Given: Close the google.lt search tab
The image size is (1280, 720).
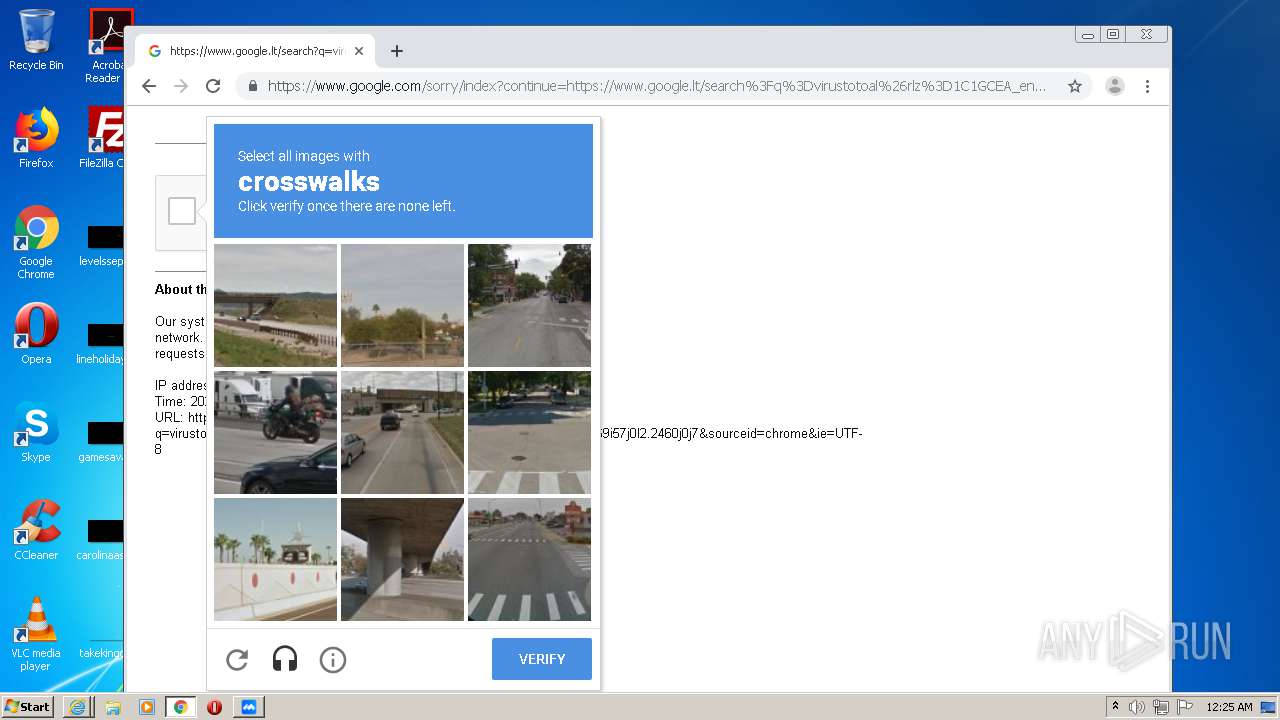Looking at the screenshot, I should [359, 51].
